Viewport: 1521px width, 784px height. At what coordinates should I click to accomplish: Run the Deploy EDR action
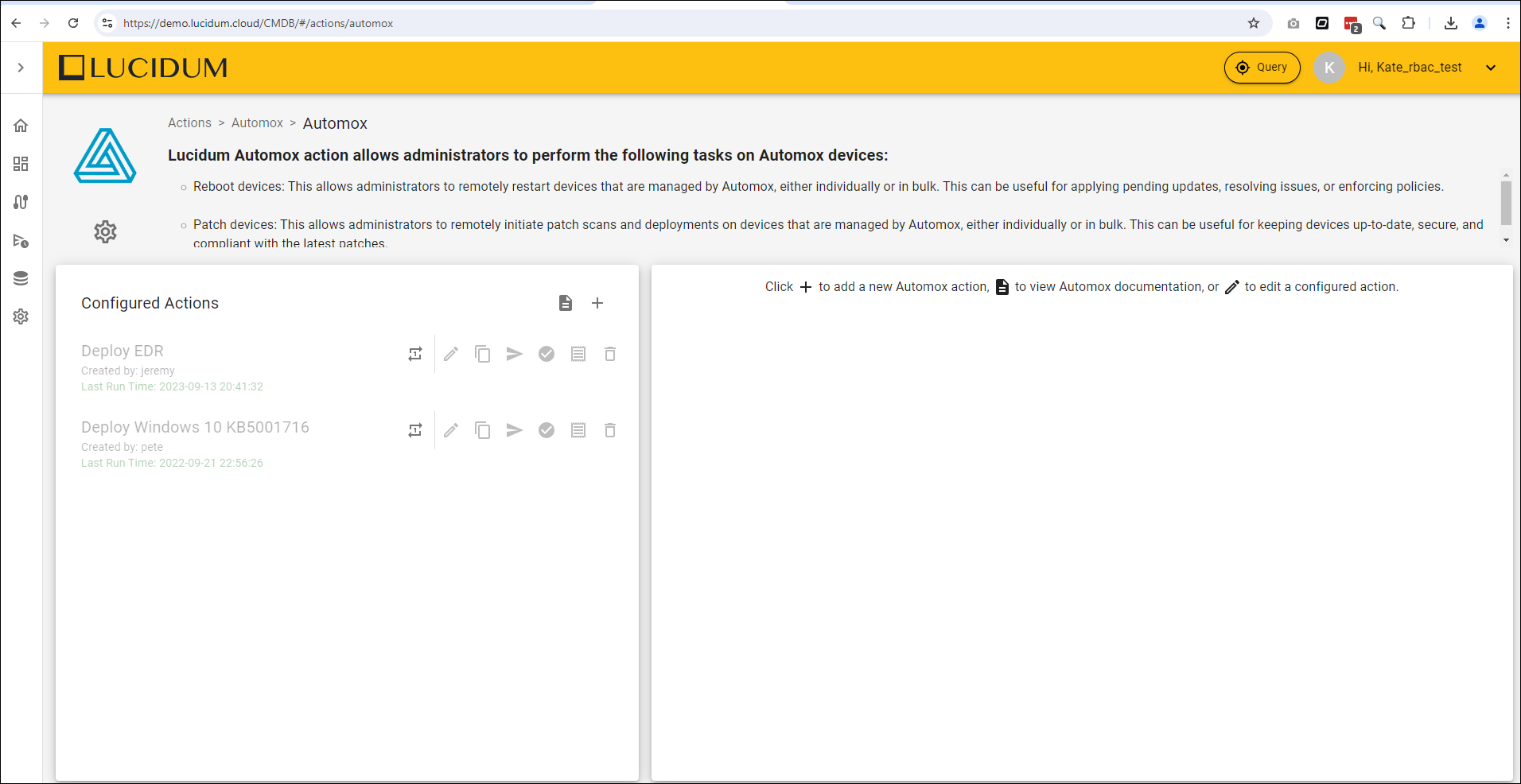click(x=515, y=354)
